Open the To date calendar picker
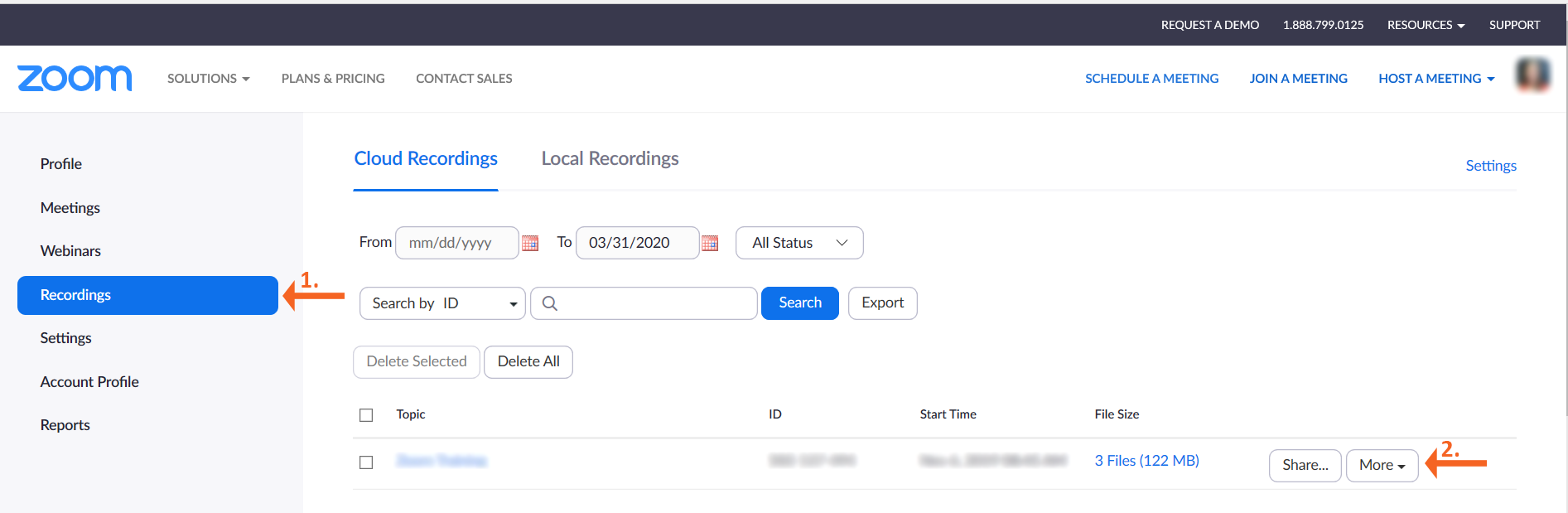The height and width of the screenshot is (513, 1568). tap(710, 243)
